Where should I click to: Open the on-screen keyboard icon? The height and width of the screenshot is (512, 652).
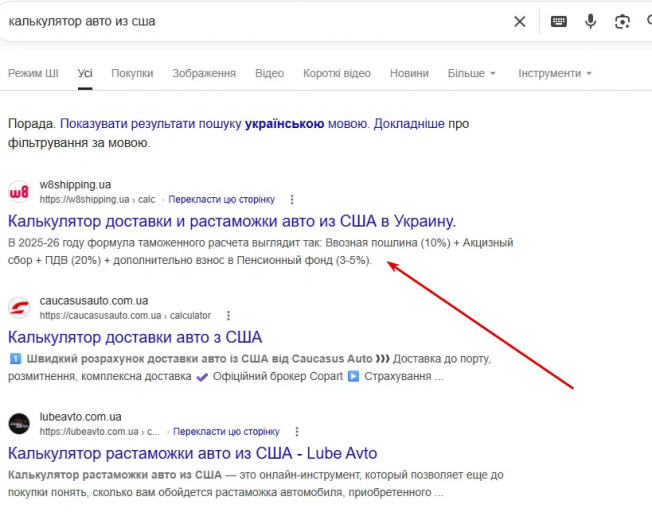(558, 21)
